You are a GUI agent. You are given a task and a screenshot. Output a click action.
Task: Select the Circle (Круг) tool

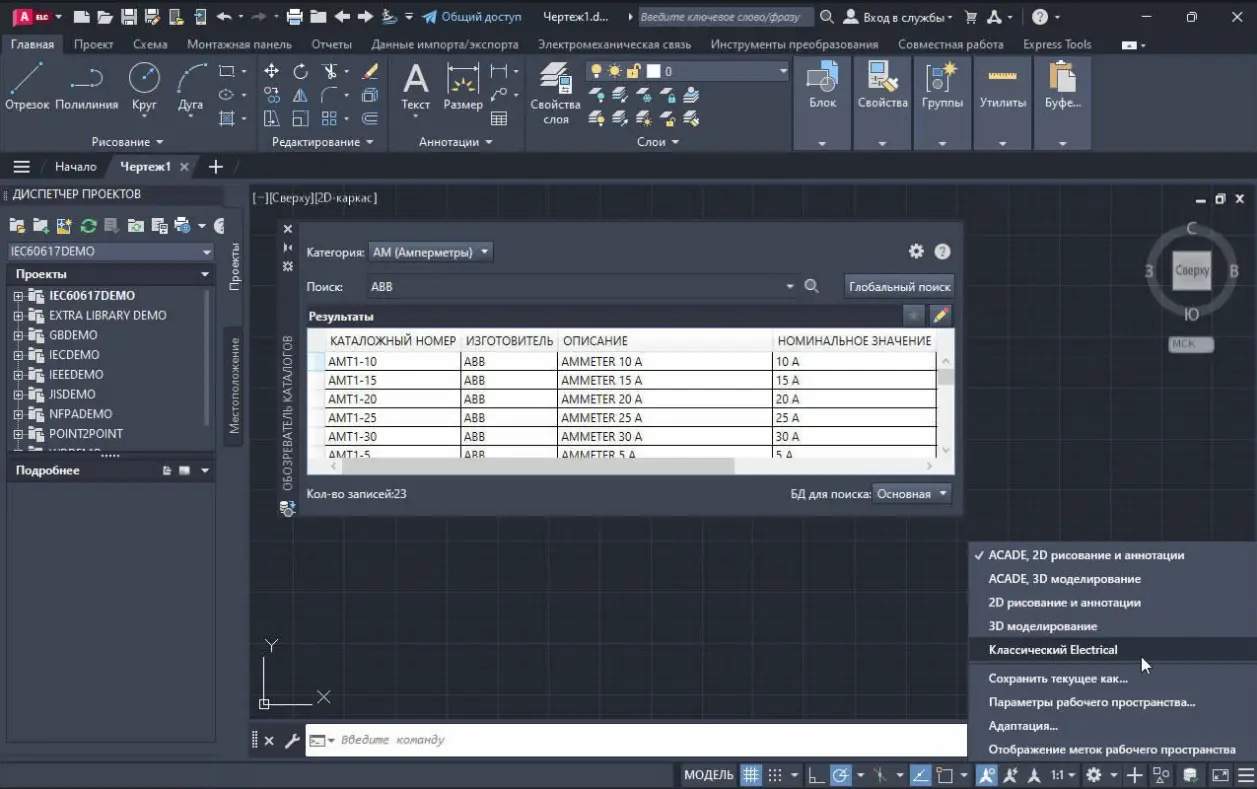pos(144,86)
